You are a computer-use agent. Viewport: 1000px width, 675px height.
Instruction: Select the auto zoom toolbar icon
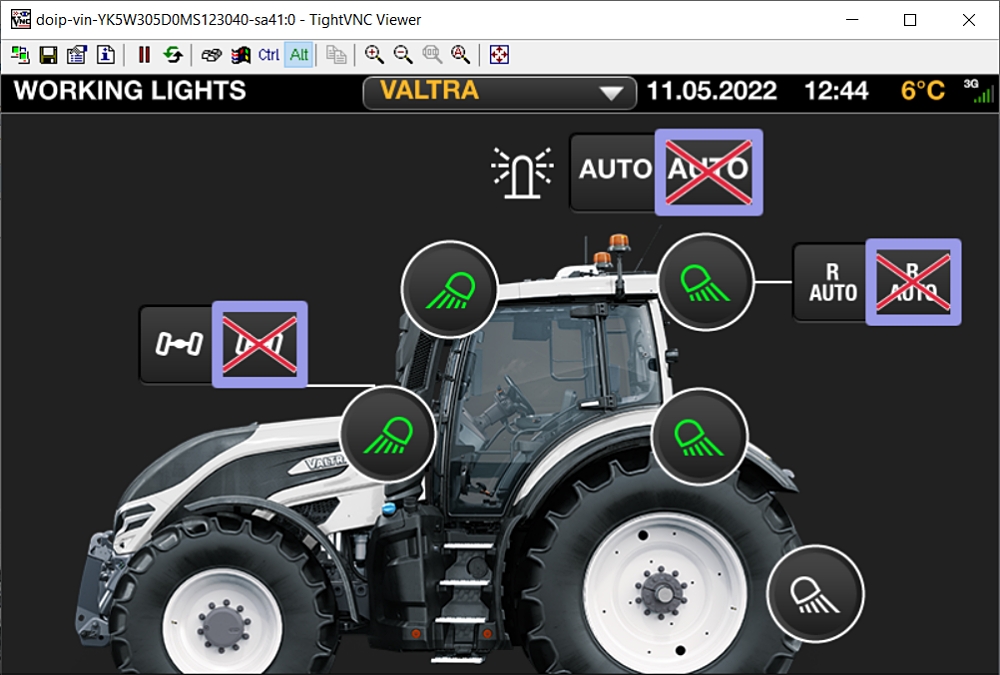pyautogui.click(x=460, y=55)
